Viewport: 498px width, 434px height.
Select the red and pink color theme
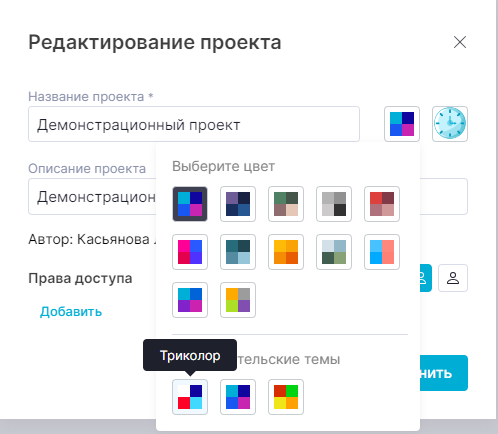click(x=382, y=204)
